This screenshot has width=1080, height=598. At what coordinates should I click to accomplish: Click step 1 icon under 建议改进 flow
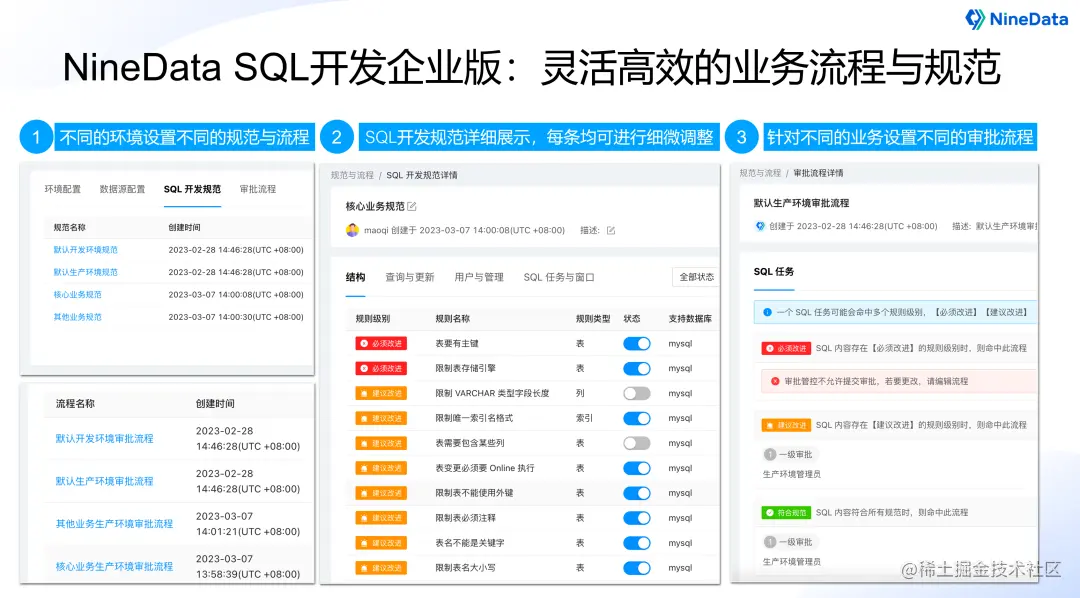pos(770,455)
